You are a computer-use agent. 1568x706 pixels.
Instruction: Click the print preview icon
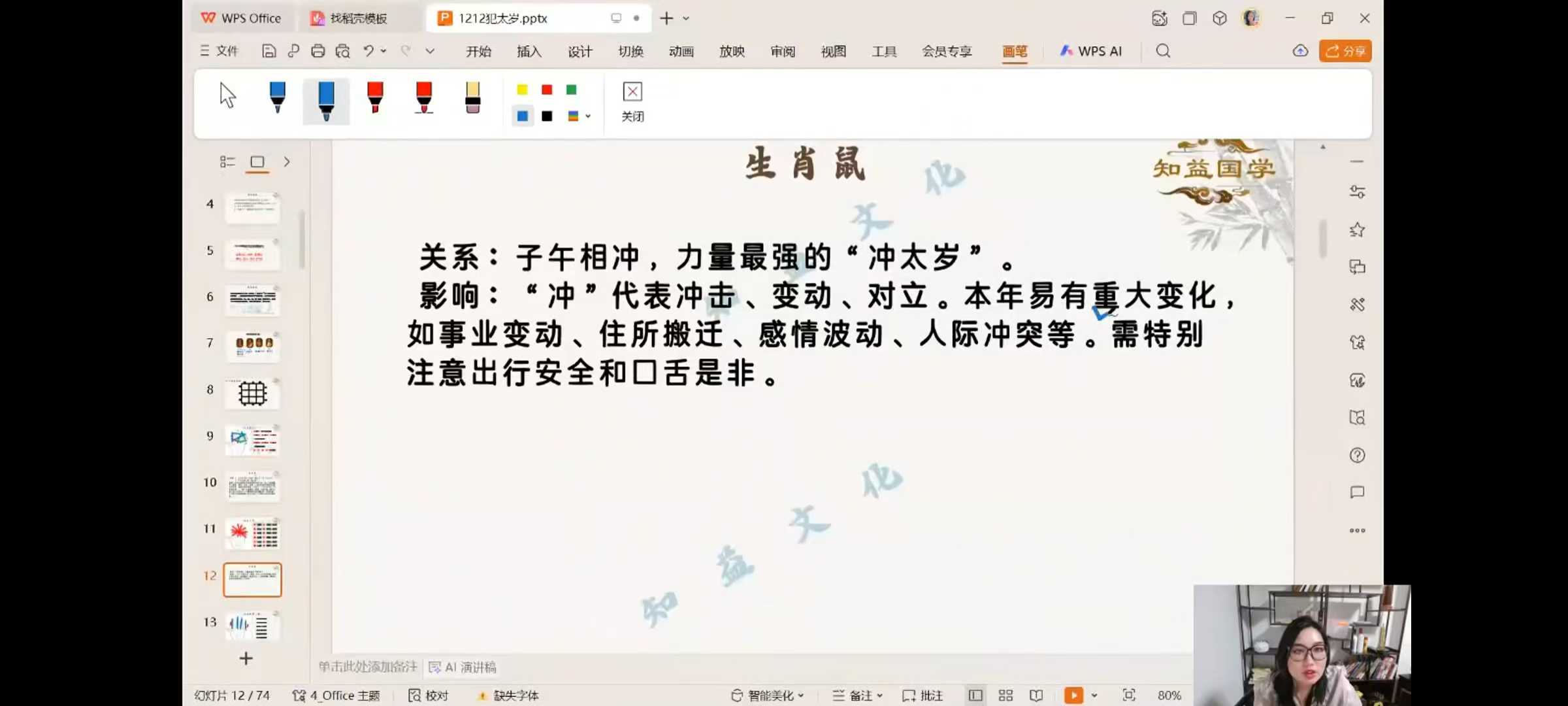pyautogui.click(x=343, y=51)
